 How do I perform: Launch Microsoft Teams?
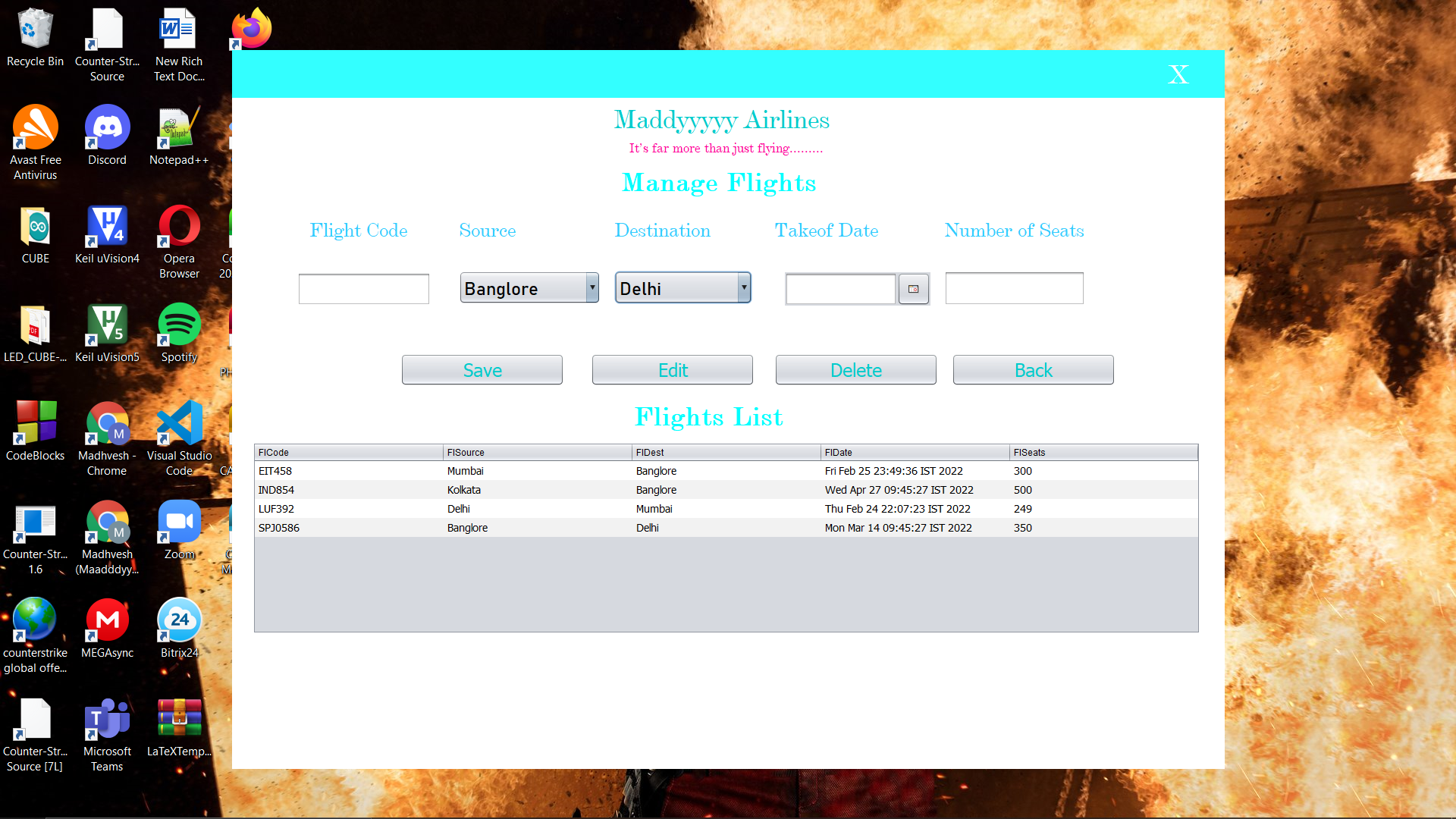click(107, 717)
